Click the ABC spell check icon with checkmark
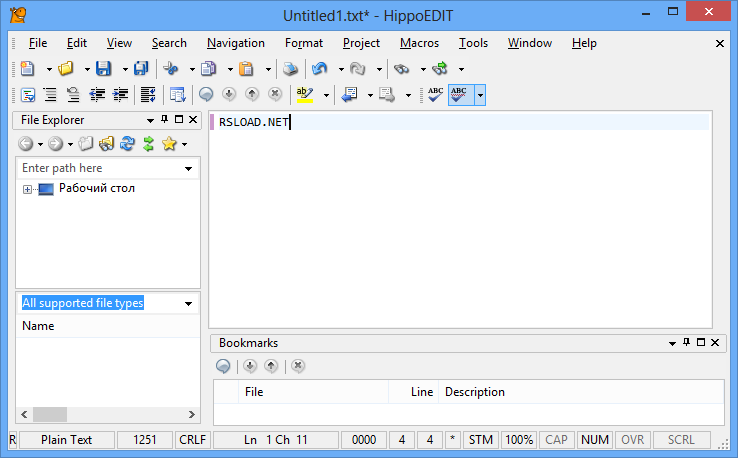The width and height of the screenshot is (738, 458). tap(435, 95)
